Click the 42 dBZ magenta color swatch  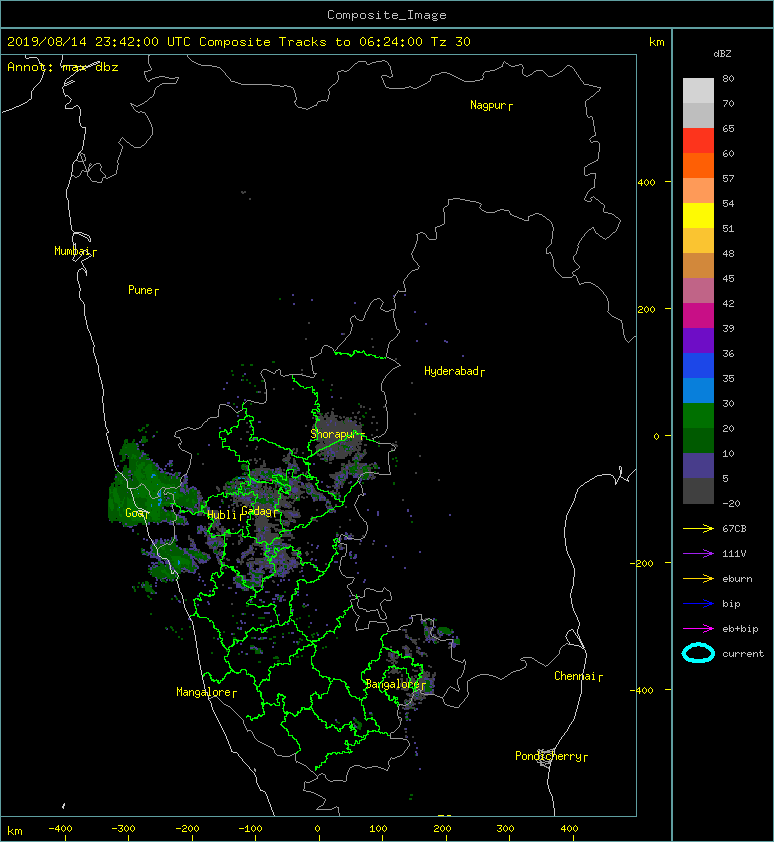(698, 315)
